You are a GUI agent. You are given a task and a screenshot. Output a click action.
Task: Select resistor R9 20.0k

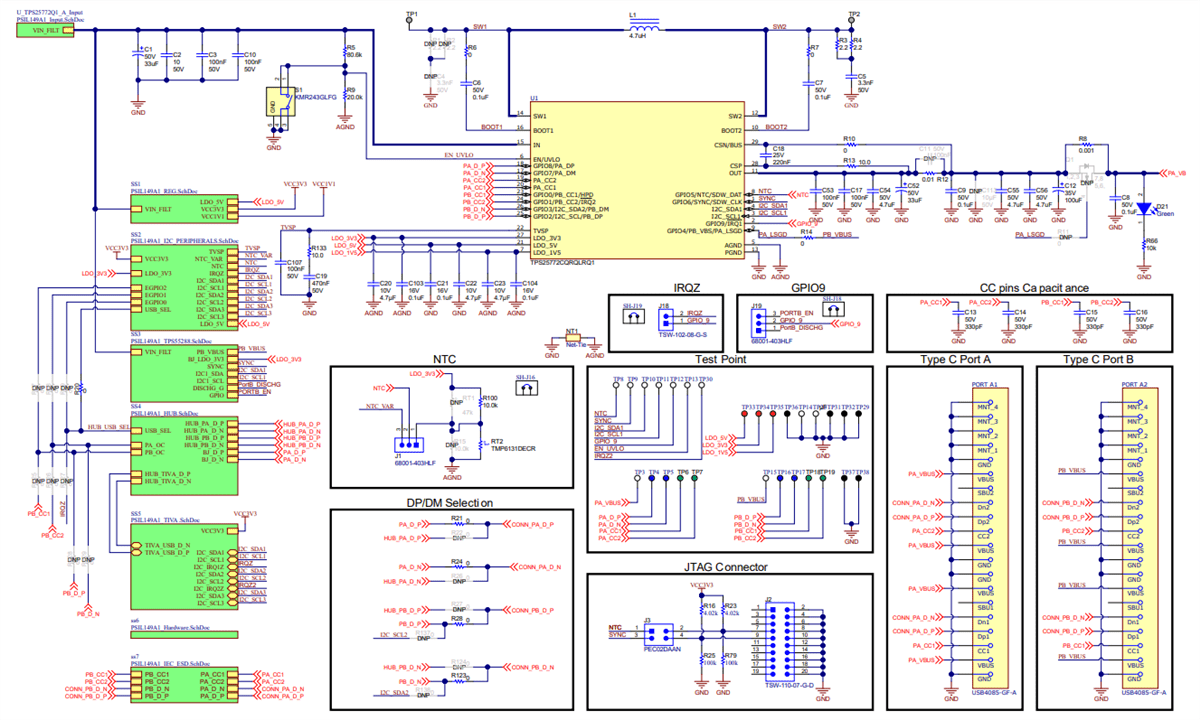click(345, 95)
